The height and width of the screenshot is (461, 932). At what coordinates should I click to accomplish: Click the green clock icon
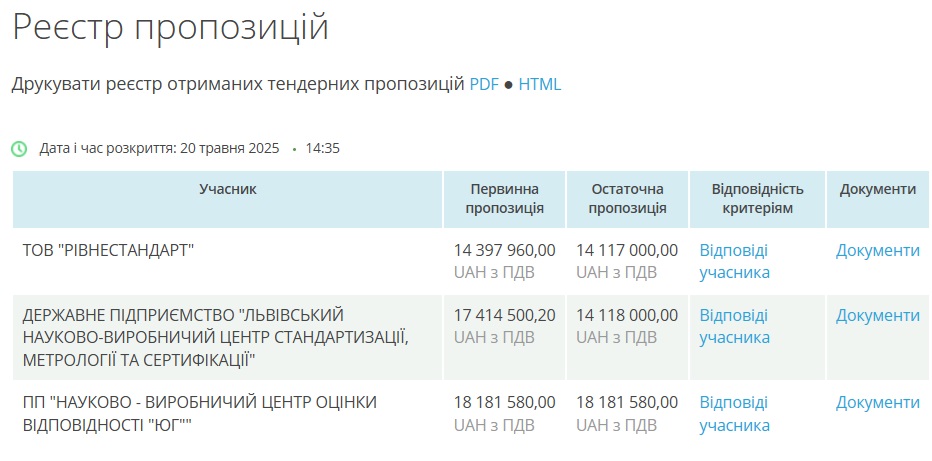pos(19,149)
